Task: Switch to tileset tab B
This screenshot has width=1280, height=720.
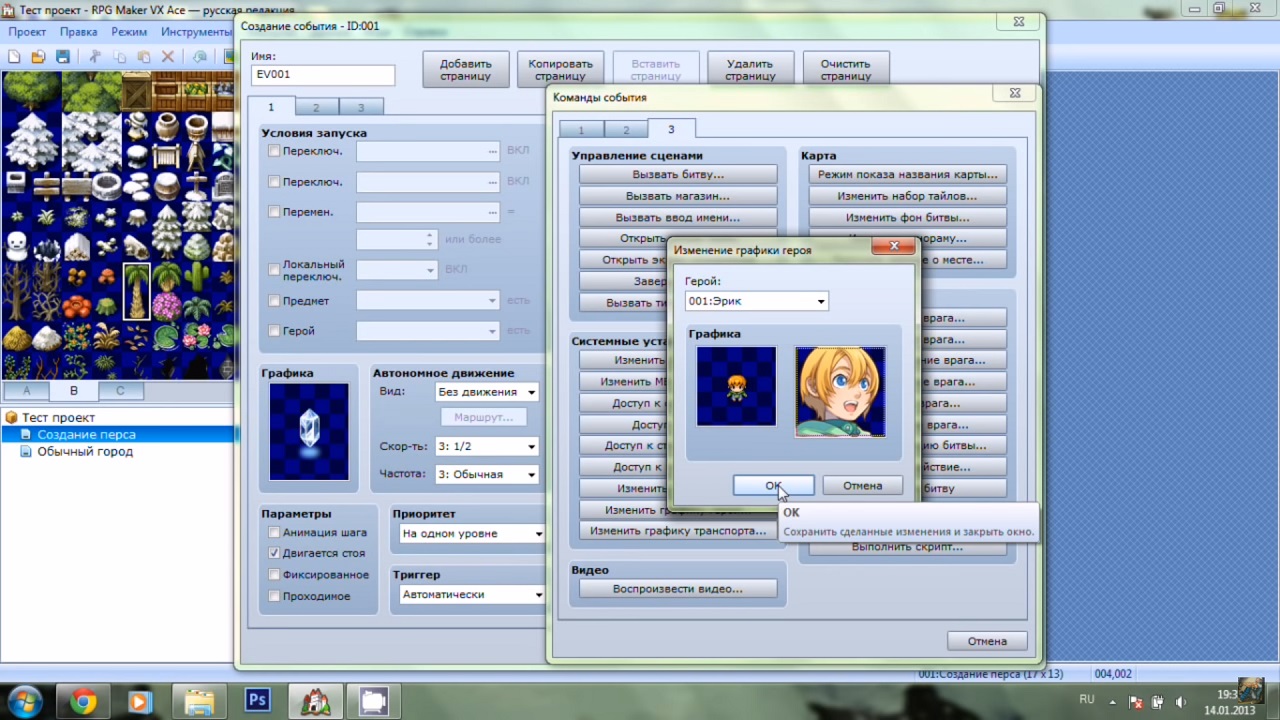Action: coord(73,391)
